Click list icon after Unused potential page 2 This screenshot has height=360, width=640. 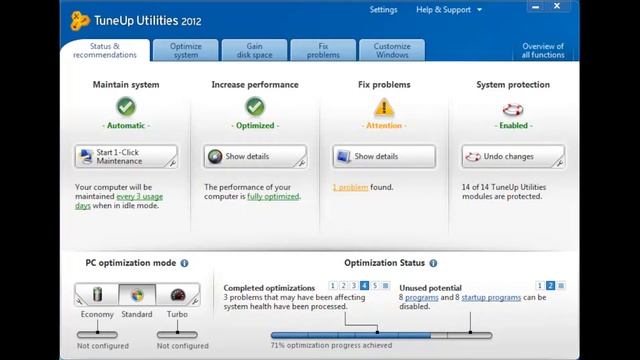[561, 286]
